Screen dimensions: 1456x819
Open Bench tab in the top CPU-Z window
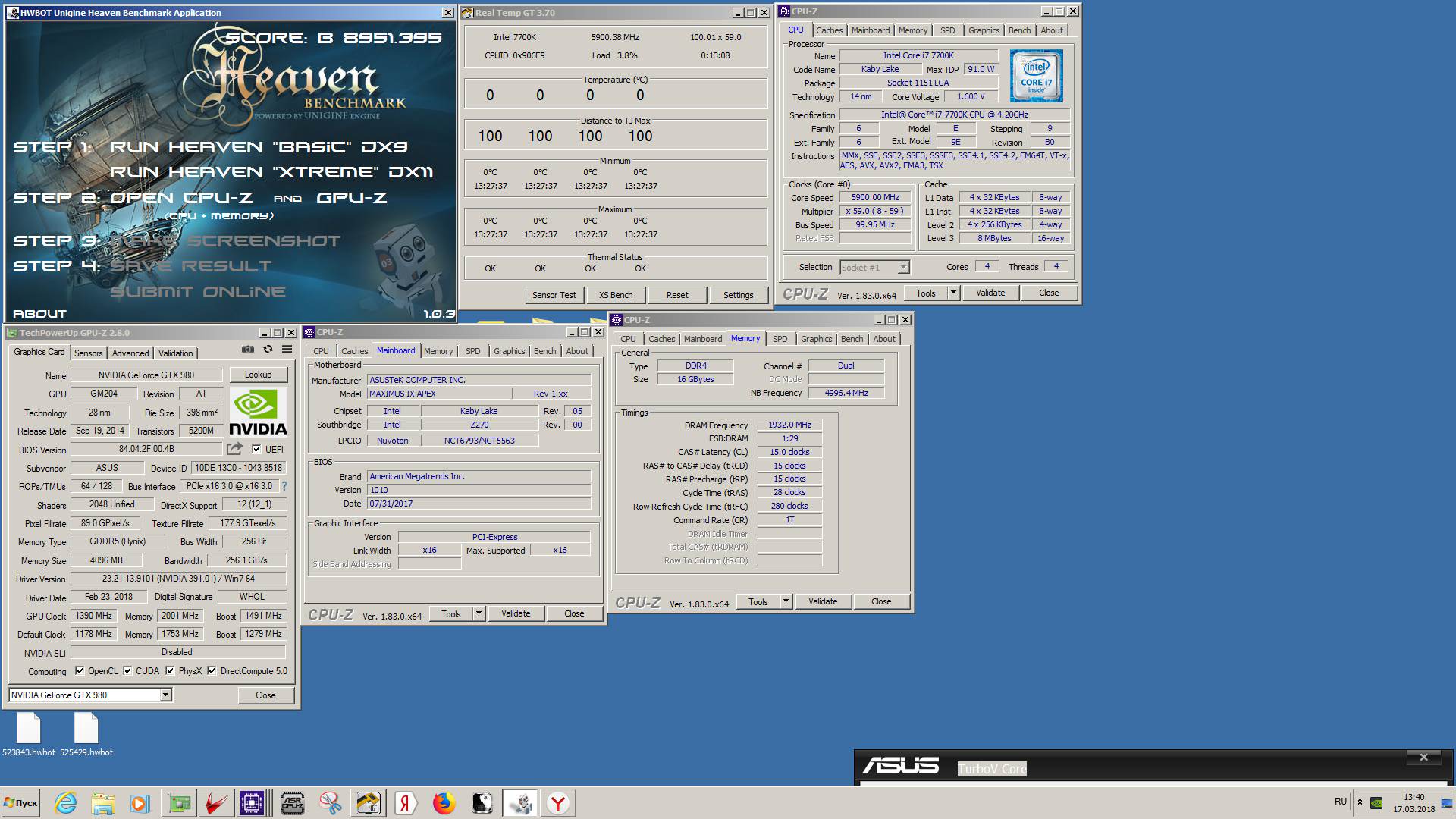click(1019, 30)
